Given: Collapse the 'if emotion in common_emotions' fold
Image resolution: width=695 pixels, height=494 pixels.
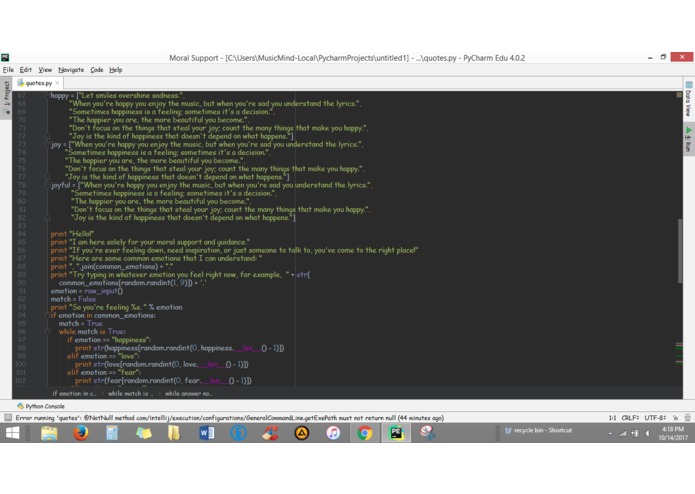Looking at the screenshot, I should [47, 315].
